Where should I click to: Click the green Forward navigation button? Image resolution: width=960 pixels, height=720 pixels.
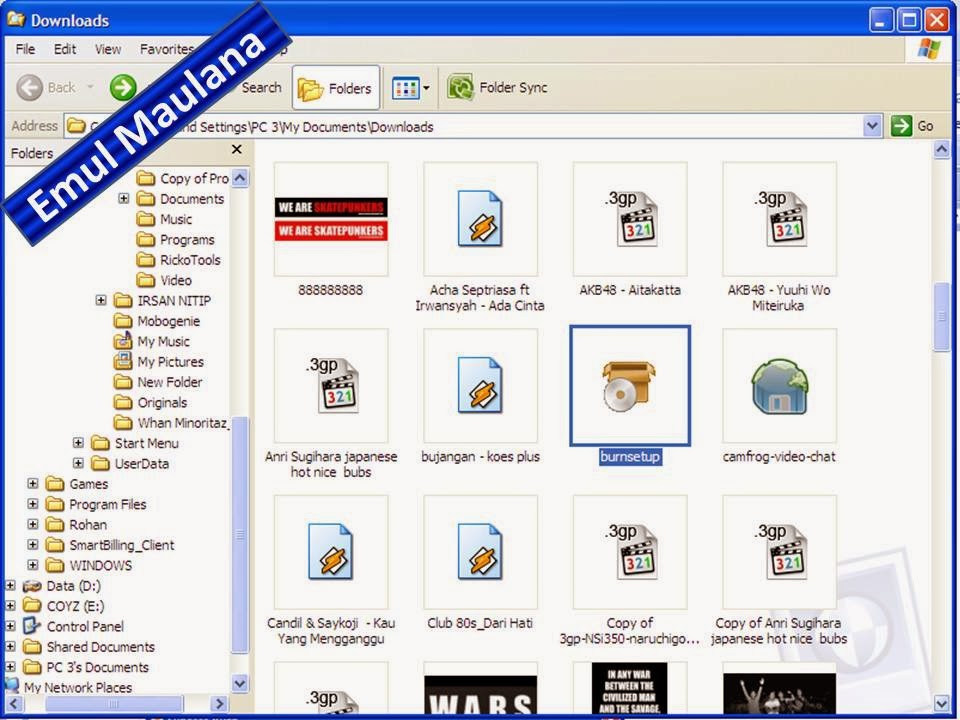click(x=124, y=88)
